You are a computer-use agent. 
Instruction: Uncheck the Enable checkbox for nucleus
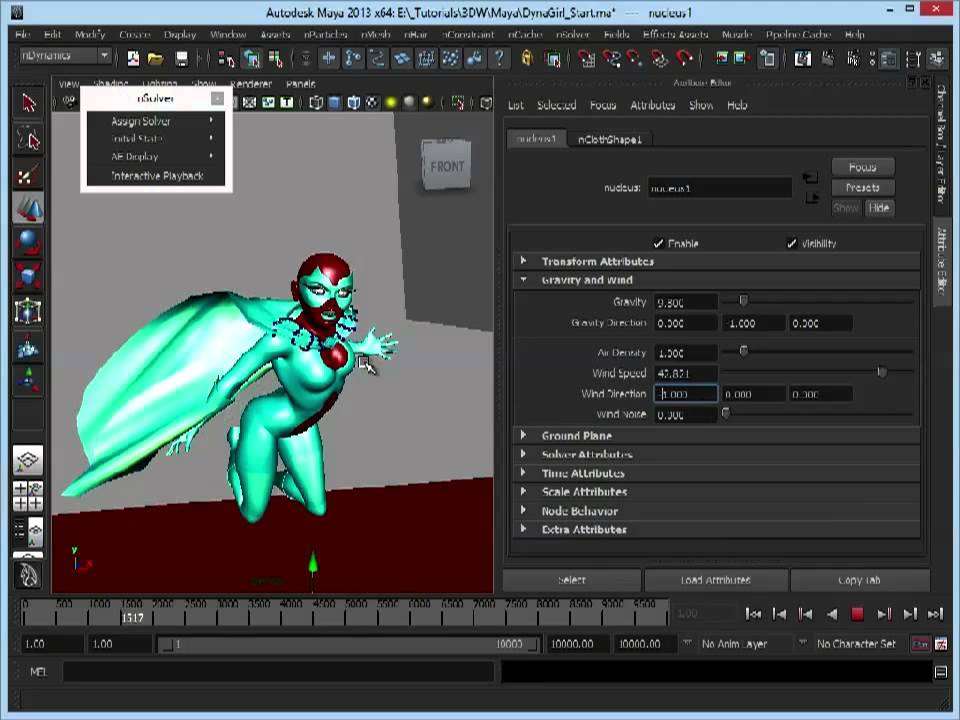tap(658, 243)
